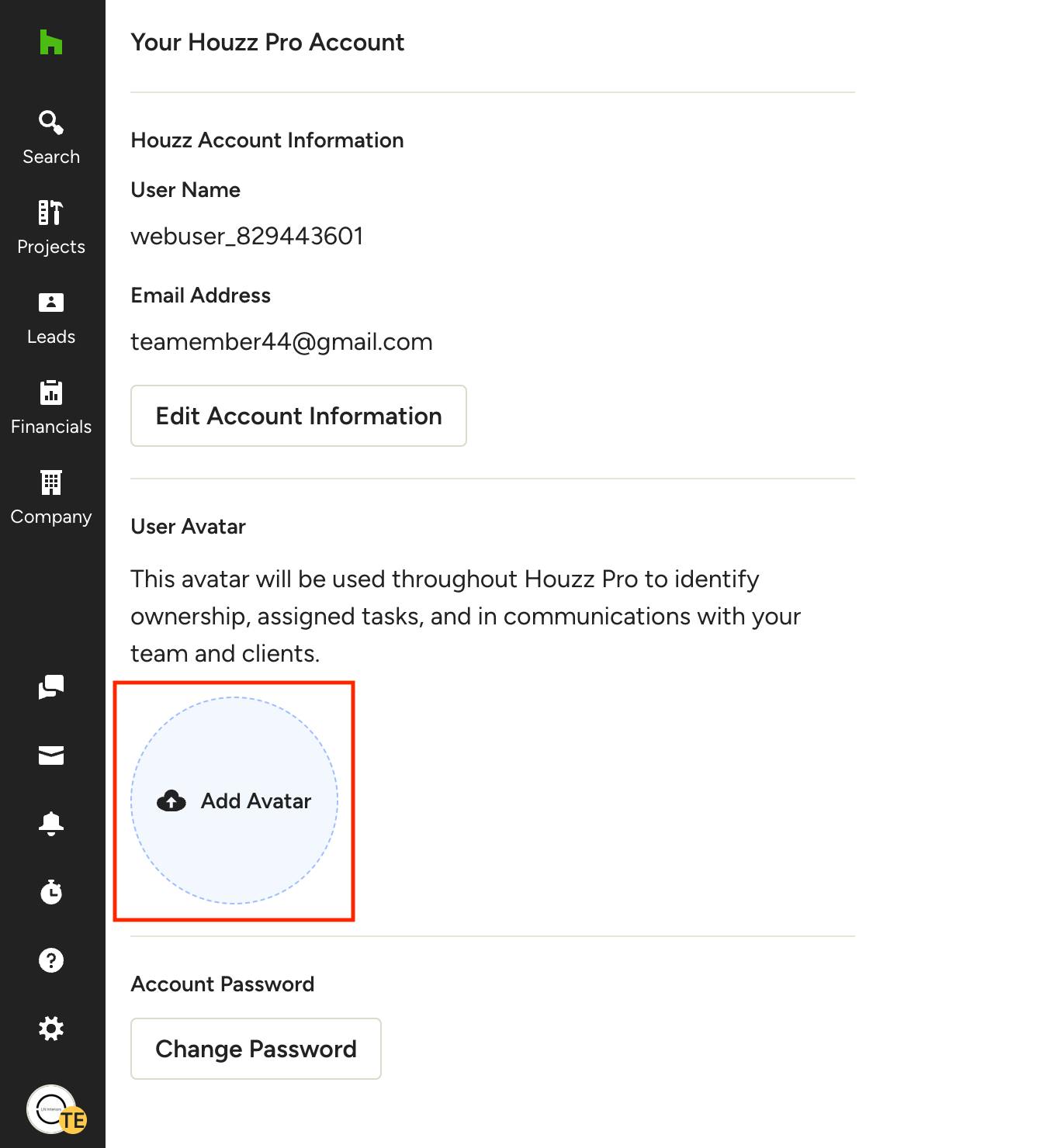Click the avatar description paragraph
This screenshot has width=1046, height=1148.
(466, 616)
